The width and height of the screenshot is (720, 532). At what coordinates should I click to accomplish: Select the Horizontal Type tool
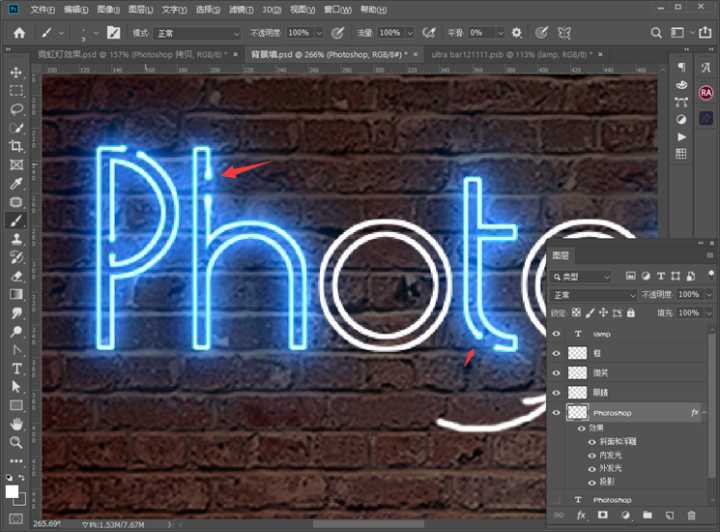tap(16, 369)
